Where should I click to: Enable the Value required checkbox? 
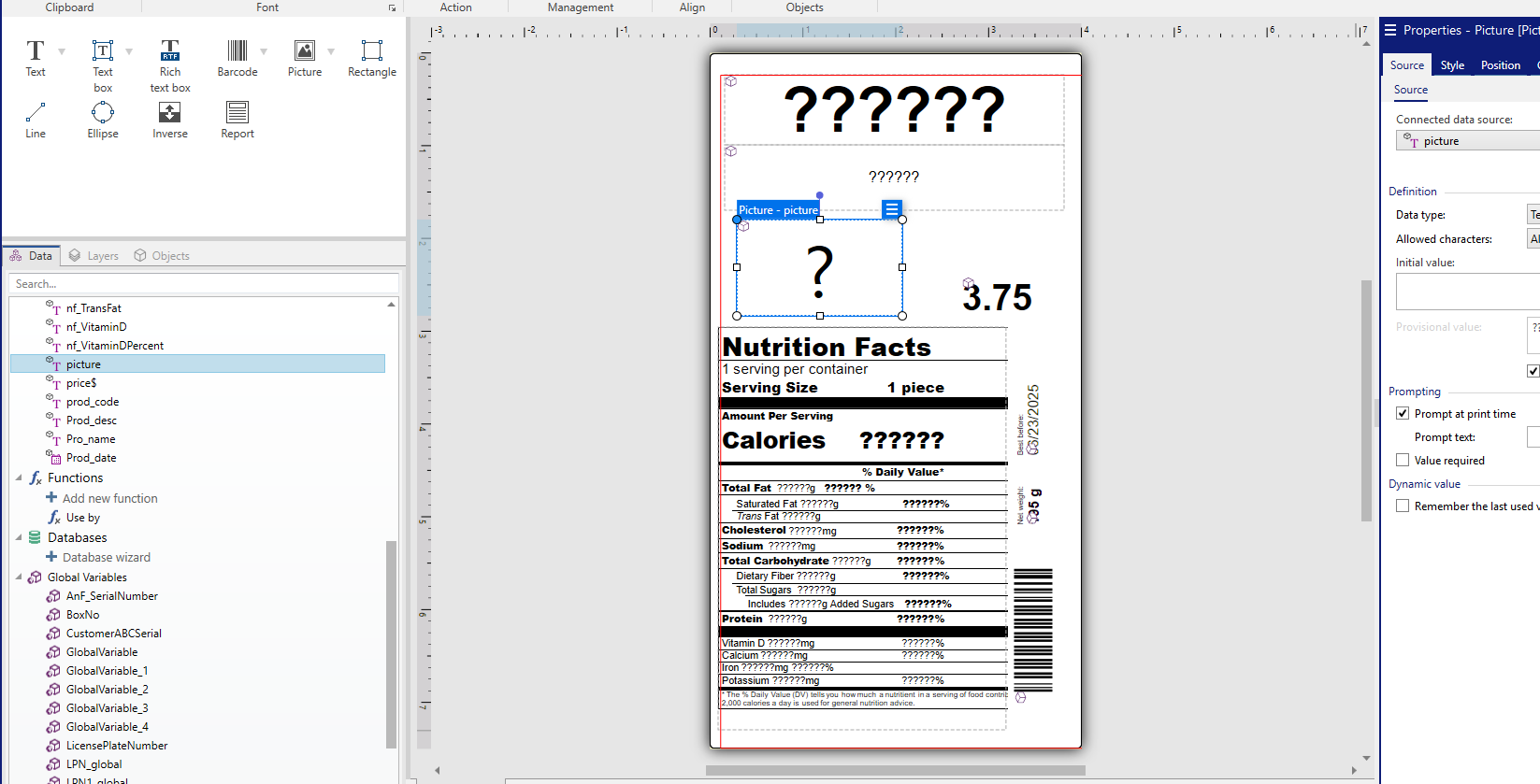[1403, 460]
